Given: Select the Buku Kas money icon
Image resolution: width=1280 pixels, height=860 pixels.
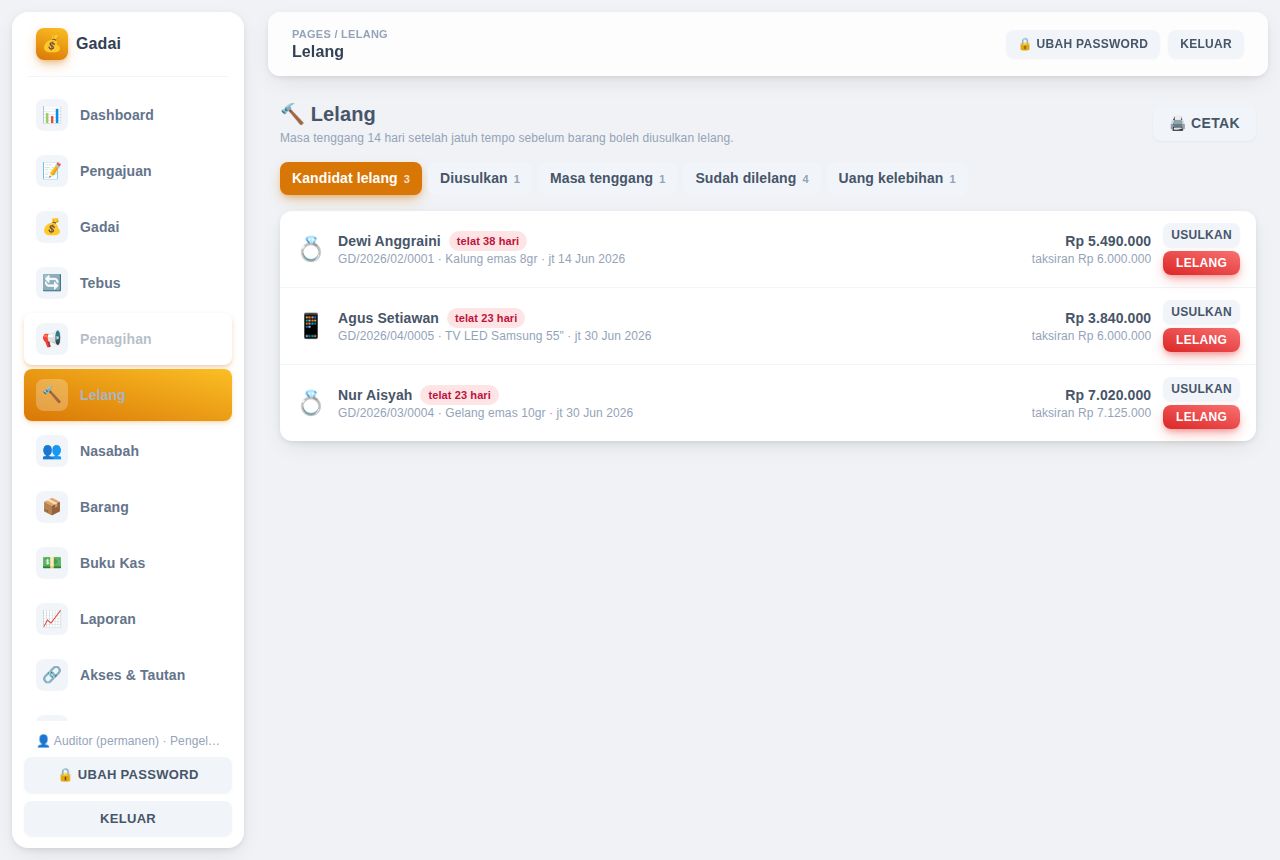Looking at the screenshot, I should pyautogui.click(x=52, y=563).
